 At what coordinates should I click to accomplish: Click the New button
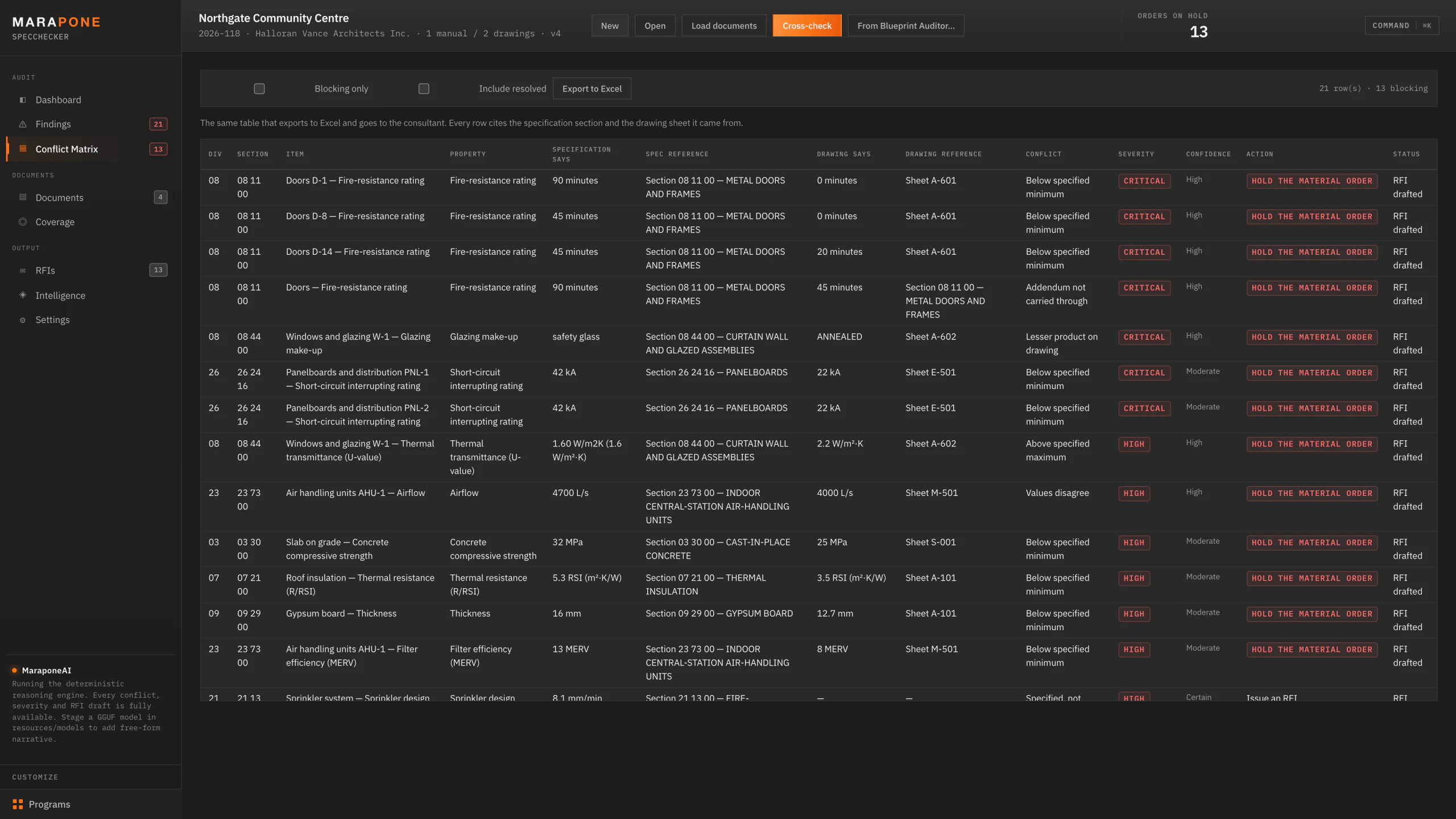click(x=610, y=26)
